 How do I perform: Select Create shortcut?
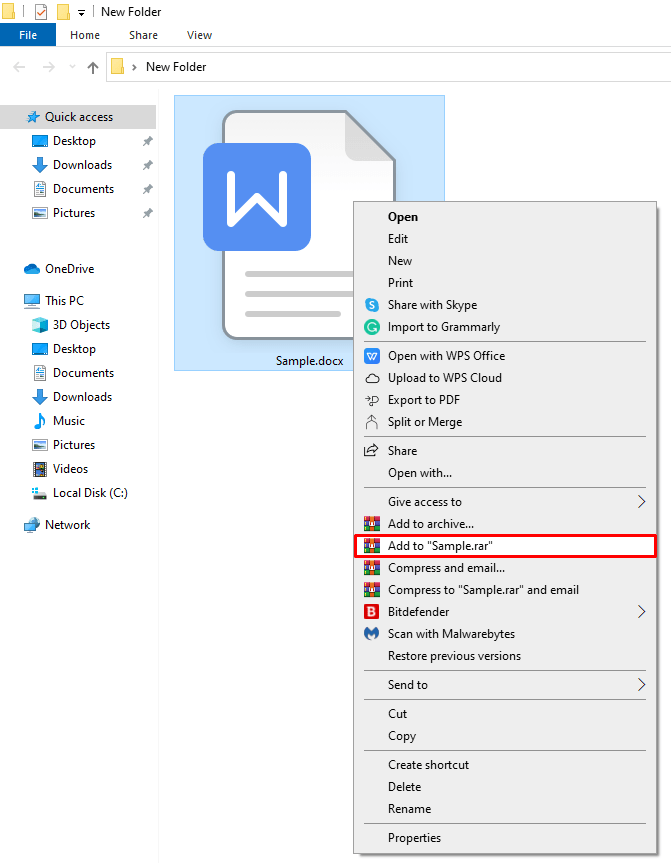point(505,765)
